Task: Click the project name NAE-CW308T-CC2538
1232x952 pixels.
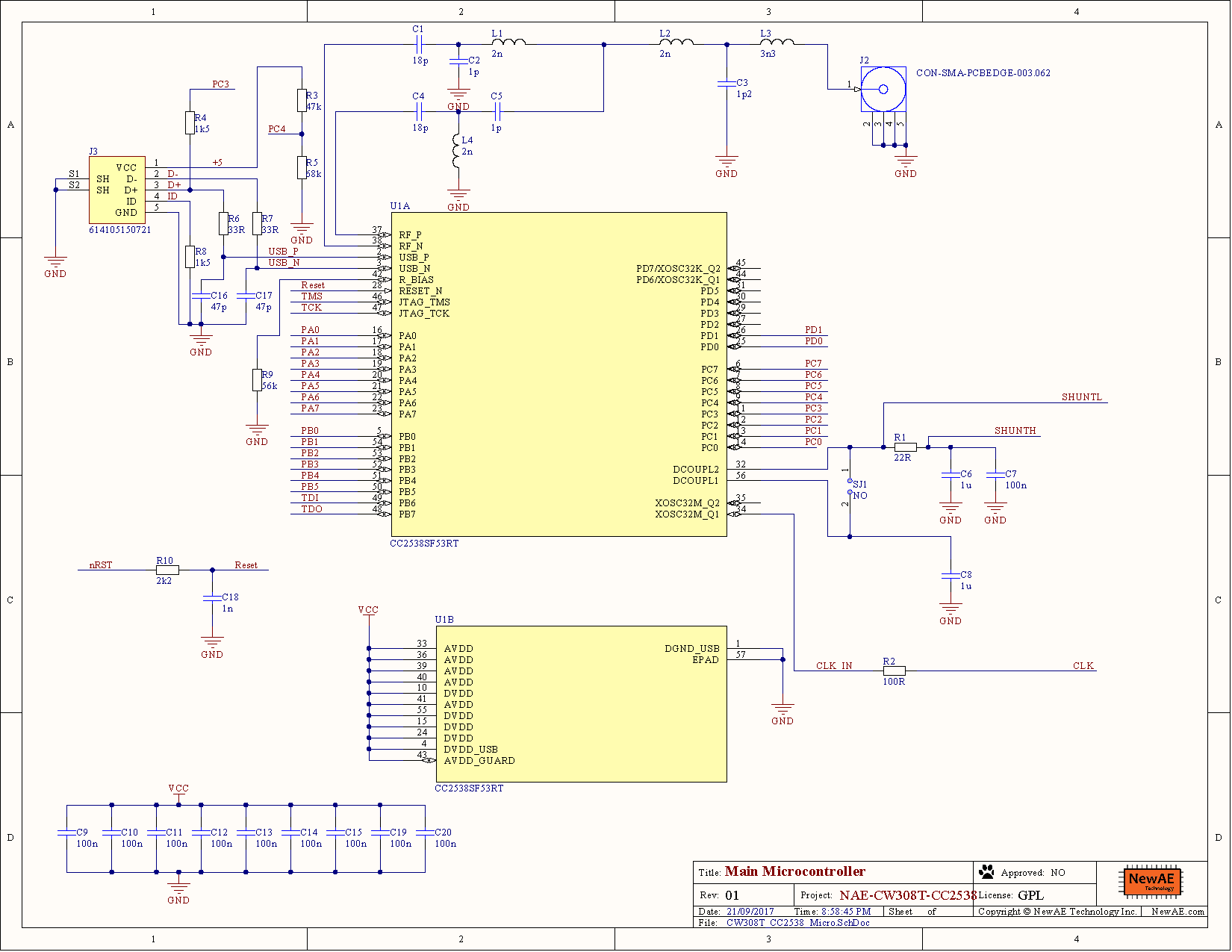Action: coord(908,895)
